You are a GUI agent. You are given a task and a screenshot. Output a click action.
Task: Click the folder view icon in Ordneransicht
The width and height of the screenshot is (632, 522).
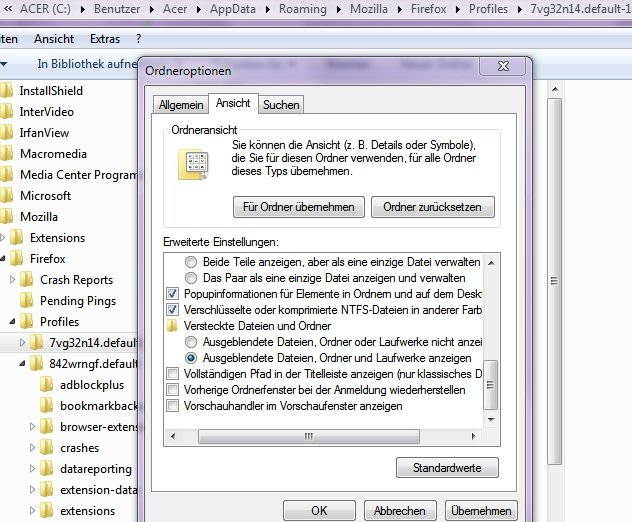coord(193,164)
